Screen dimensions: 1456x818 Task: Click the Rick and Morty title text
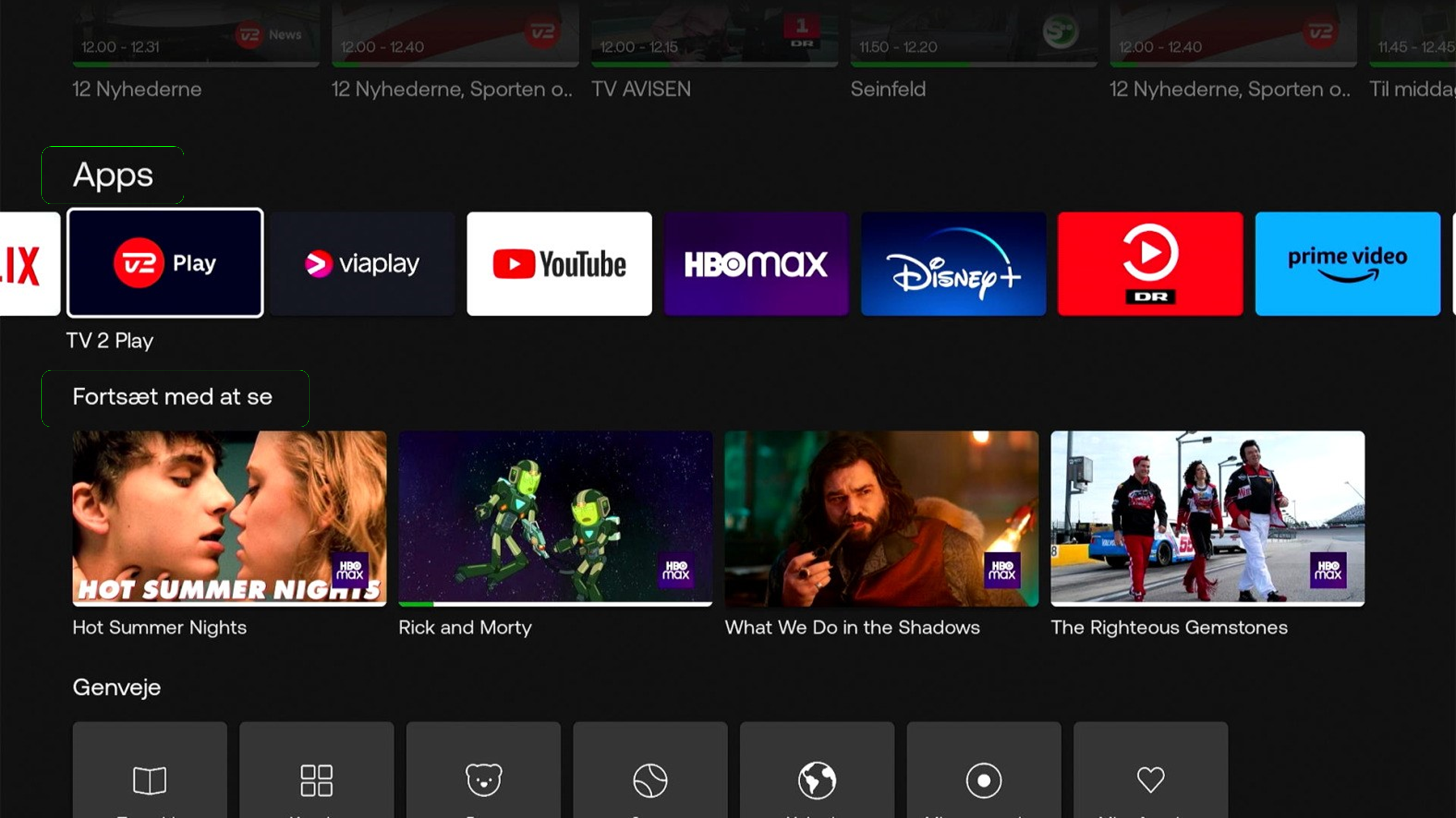[x=465, y=628]
